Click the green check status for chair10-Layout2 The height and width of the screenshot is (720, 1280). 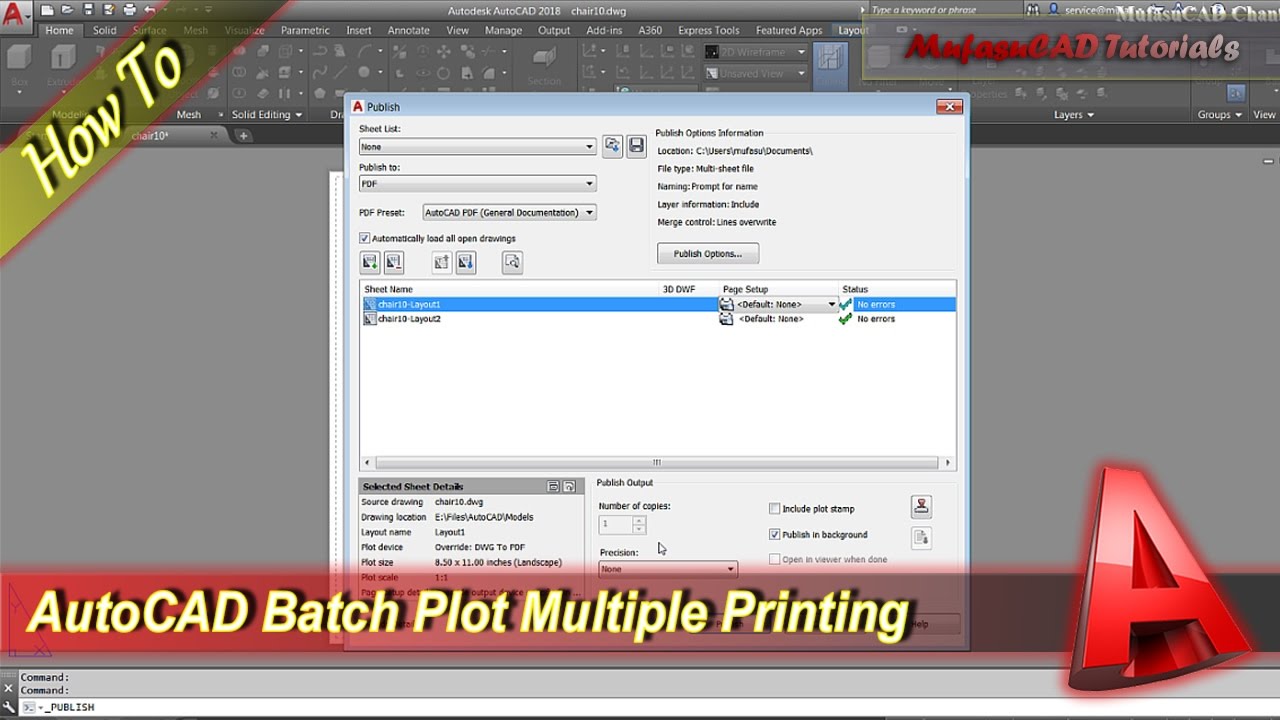[846, 319]
